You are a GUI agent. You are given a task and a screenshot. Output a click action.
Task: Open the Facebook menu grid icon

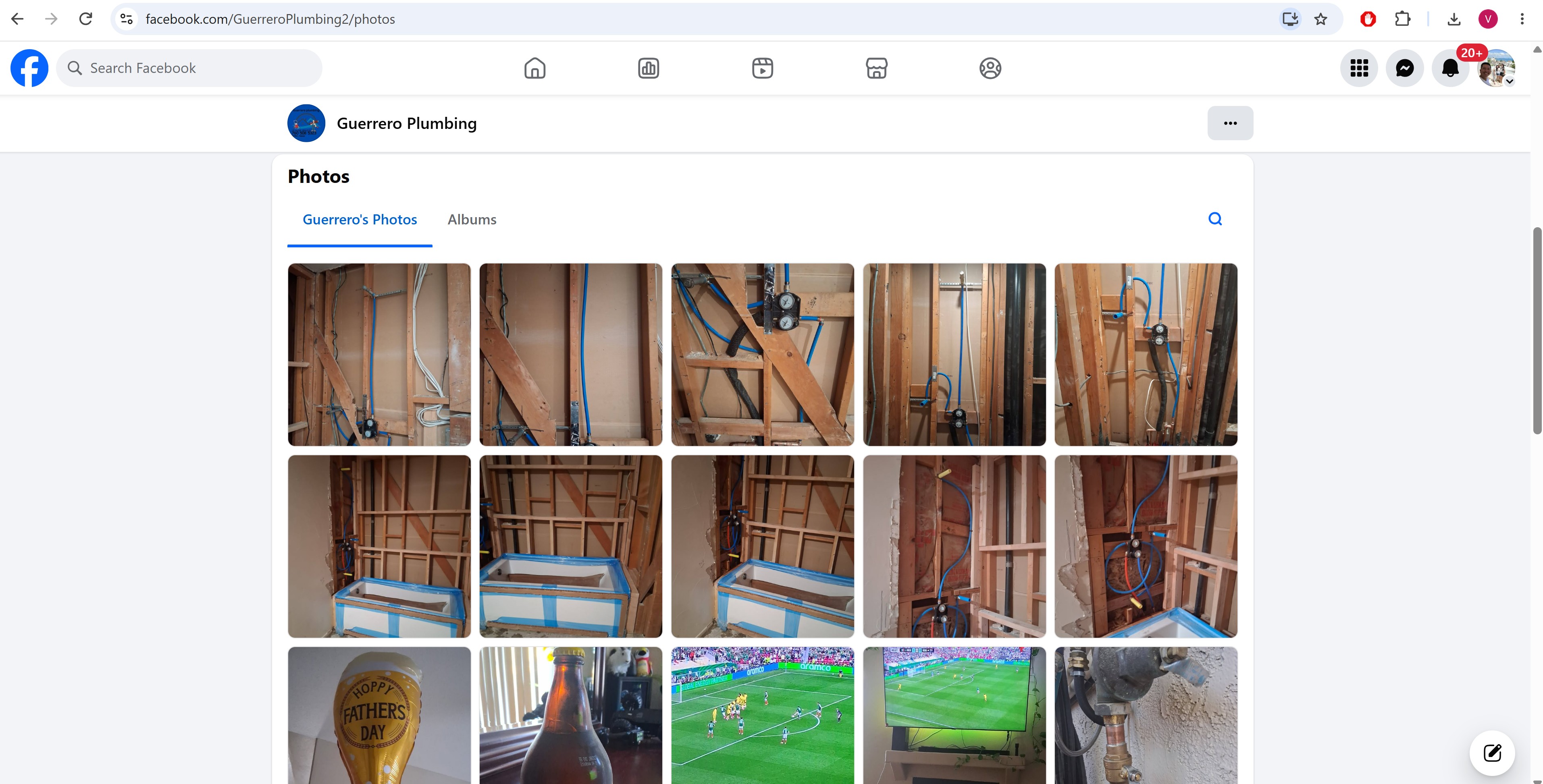[x=1359, y=68]
